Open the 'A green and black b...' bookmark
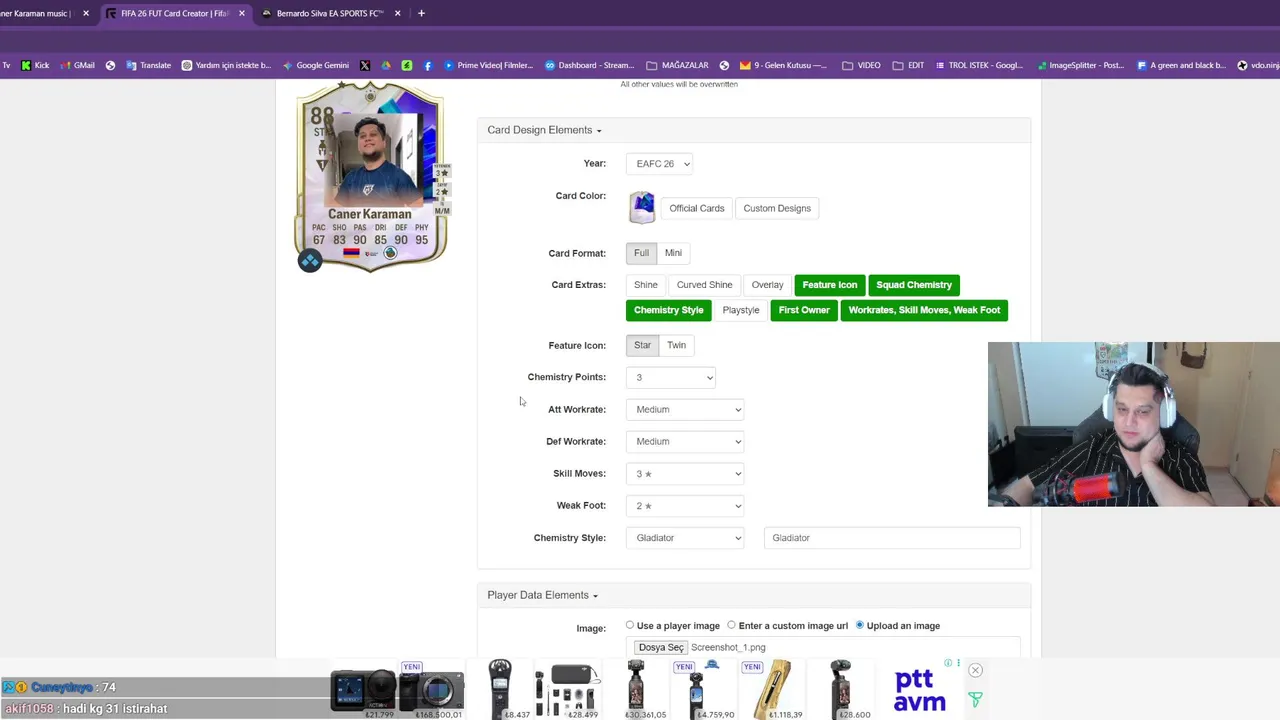 tap(1181, 65)
